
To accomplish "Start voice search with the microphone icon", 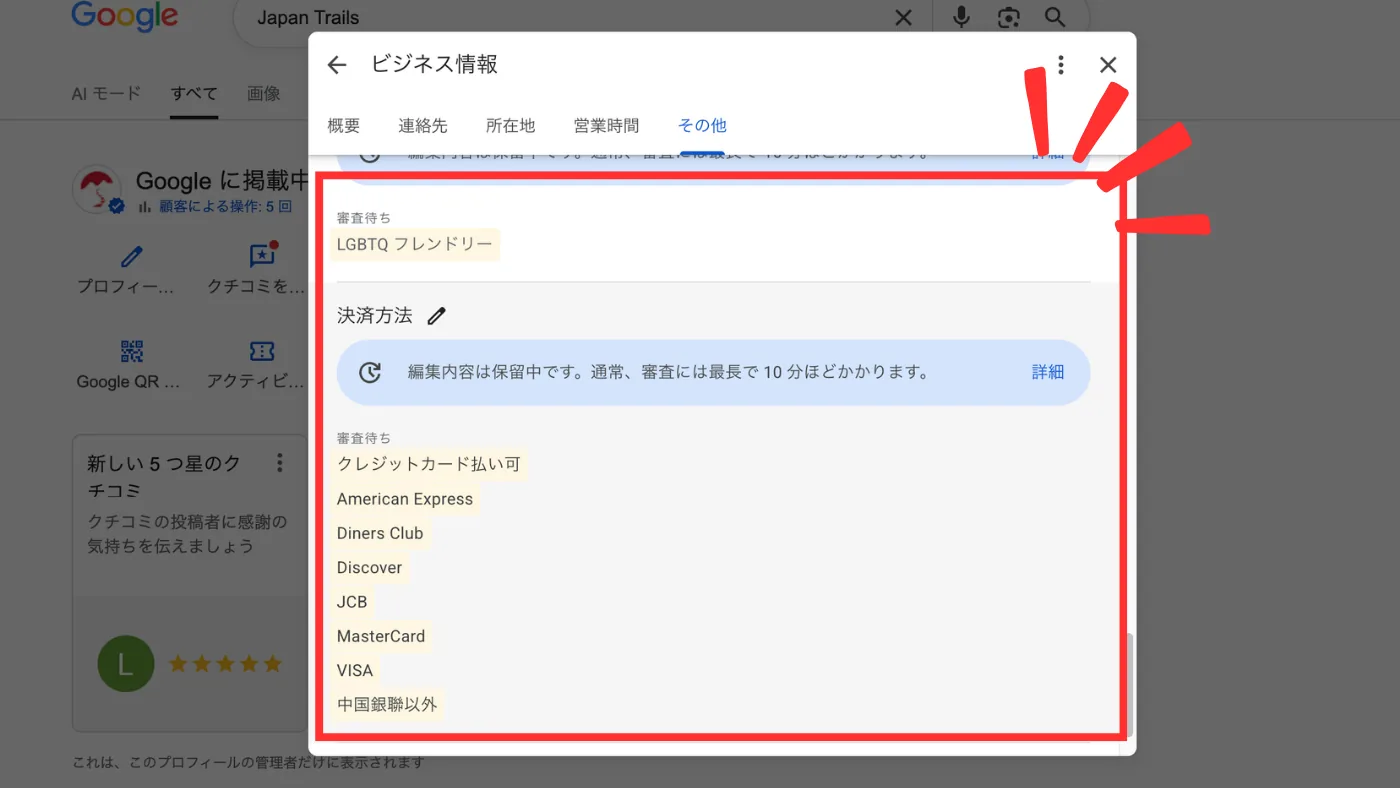I will (x=961, y=17).
